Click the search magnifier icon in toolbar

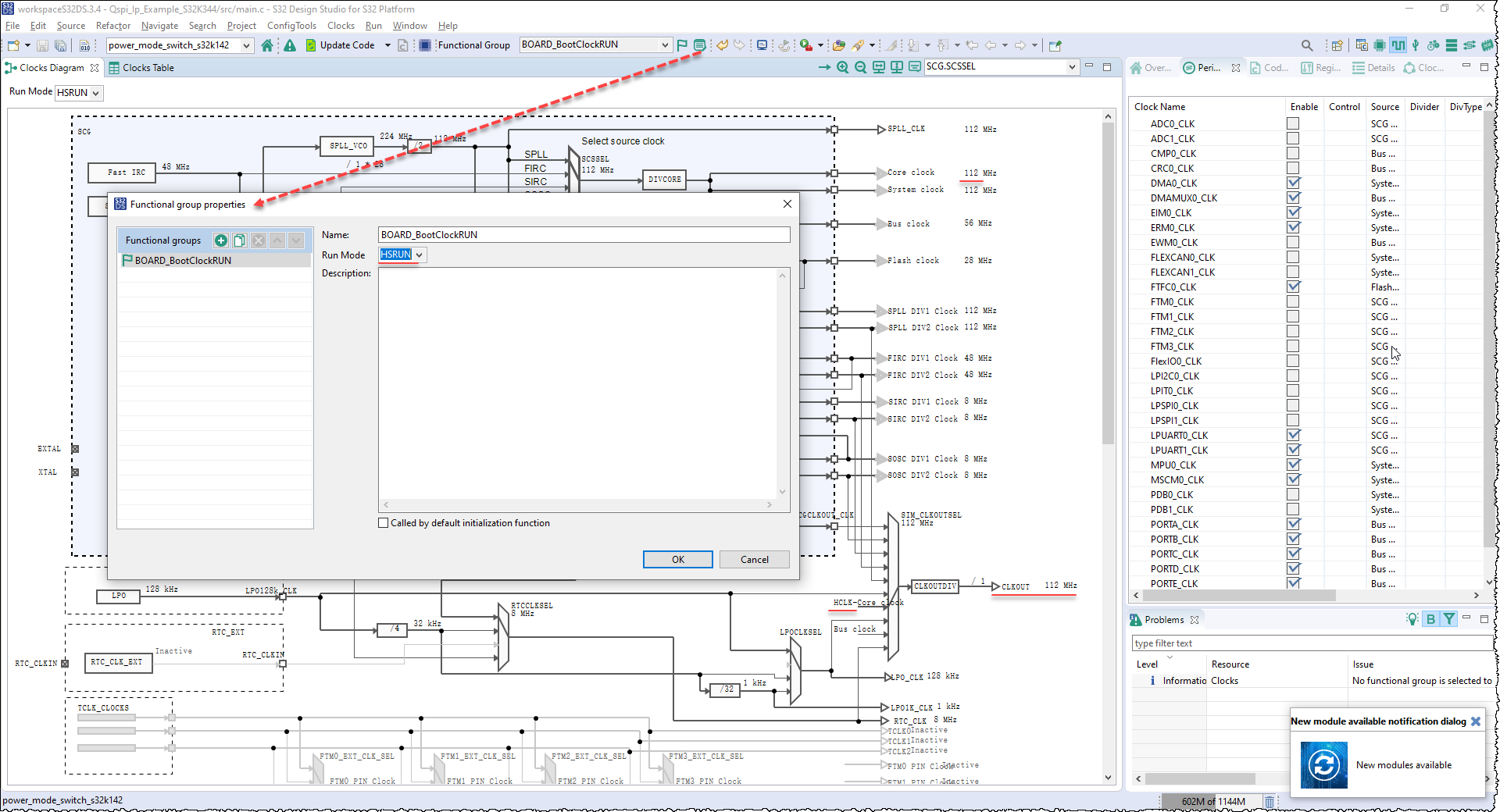pyautogui.click(x=1307, y=45)
